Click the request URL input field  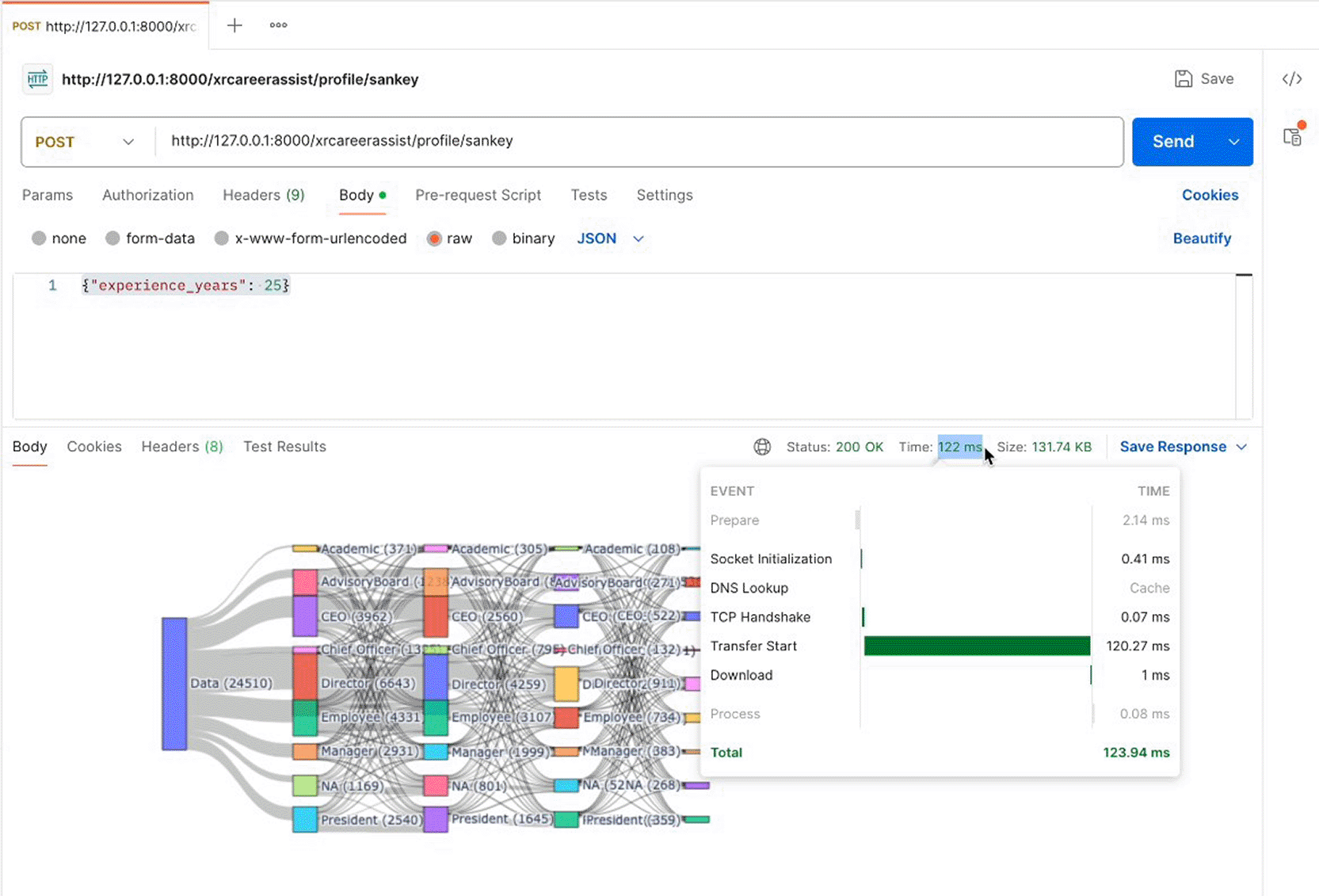pyautogui.click(x=639, y=141)
